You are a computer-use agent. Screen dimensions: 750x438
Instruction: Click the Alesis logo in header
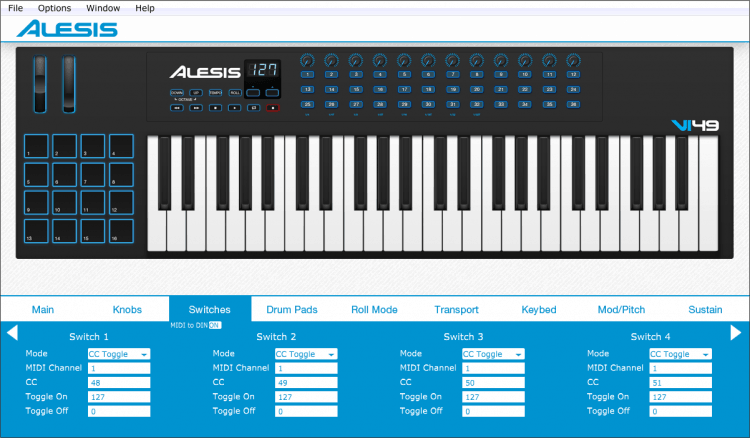point(67,29)
